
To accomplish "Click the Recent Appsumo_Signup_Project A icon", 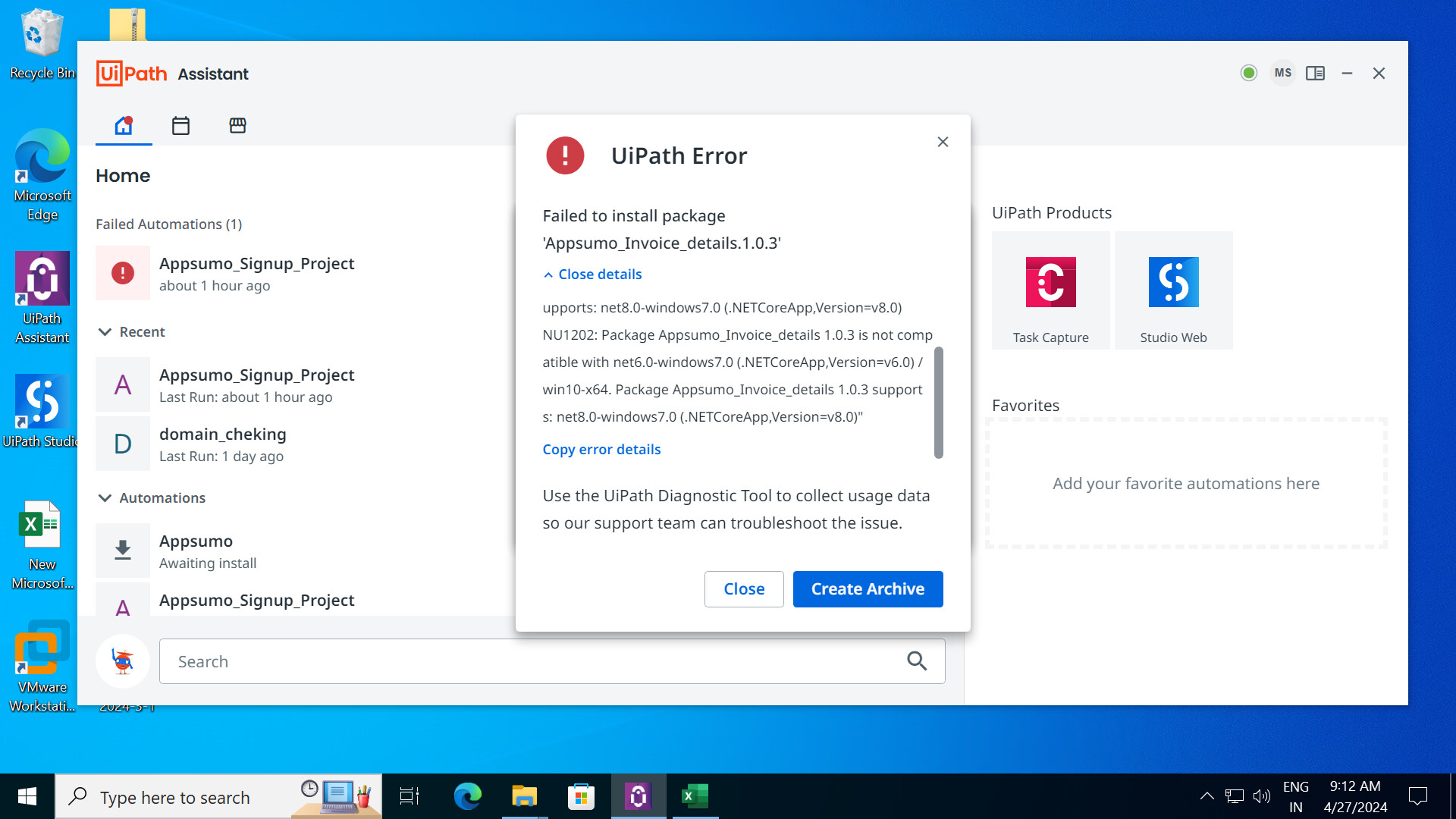I will (x=123, y=384).
